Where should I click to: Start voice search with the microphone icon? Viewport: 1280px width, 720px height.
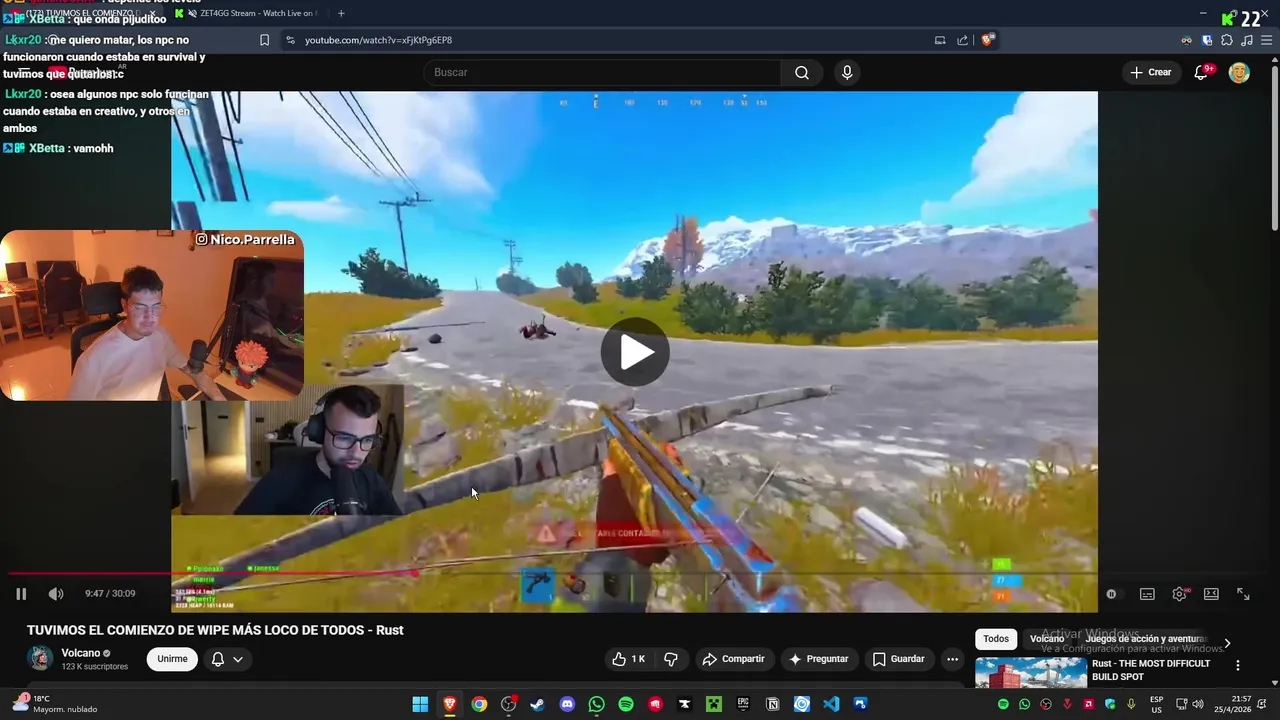click(x=847, y=72)
